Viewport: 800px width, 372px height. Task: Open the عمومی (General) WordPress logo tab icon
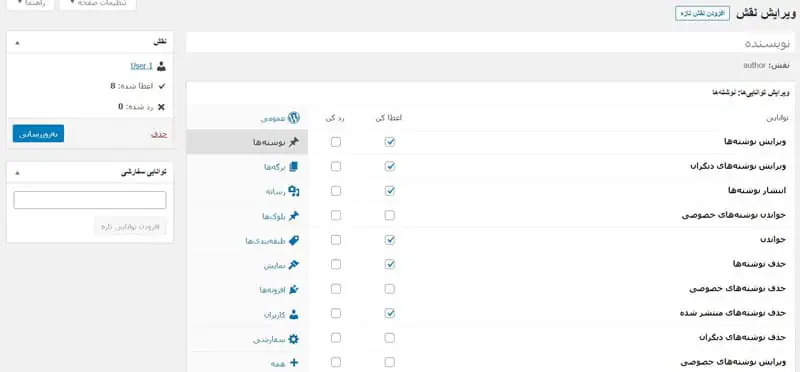click(293, 118)
